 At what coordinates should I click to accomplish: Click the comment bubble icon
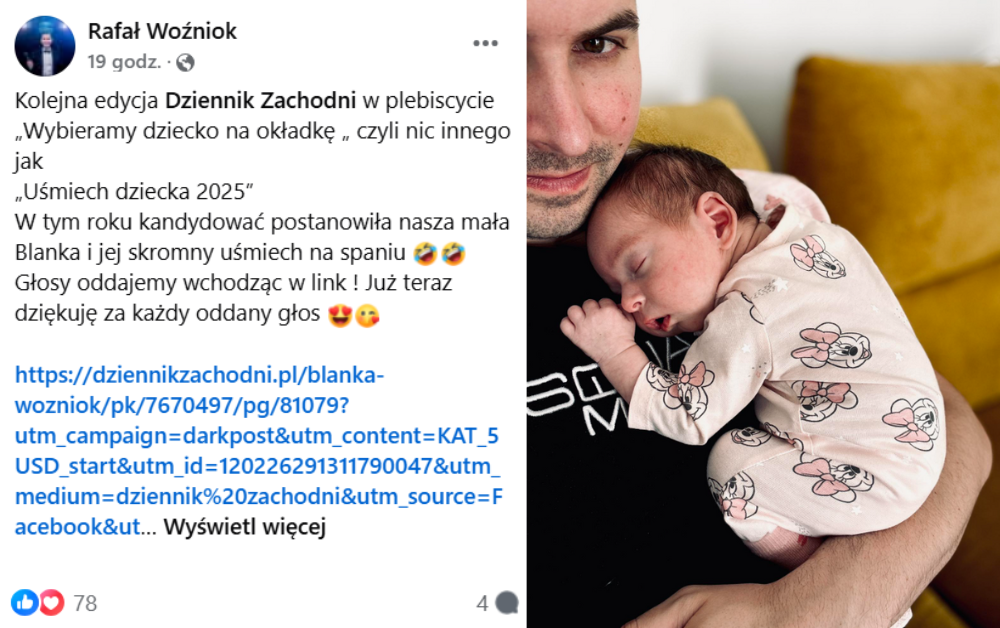(x=507, y=603)
